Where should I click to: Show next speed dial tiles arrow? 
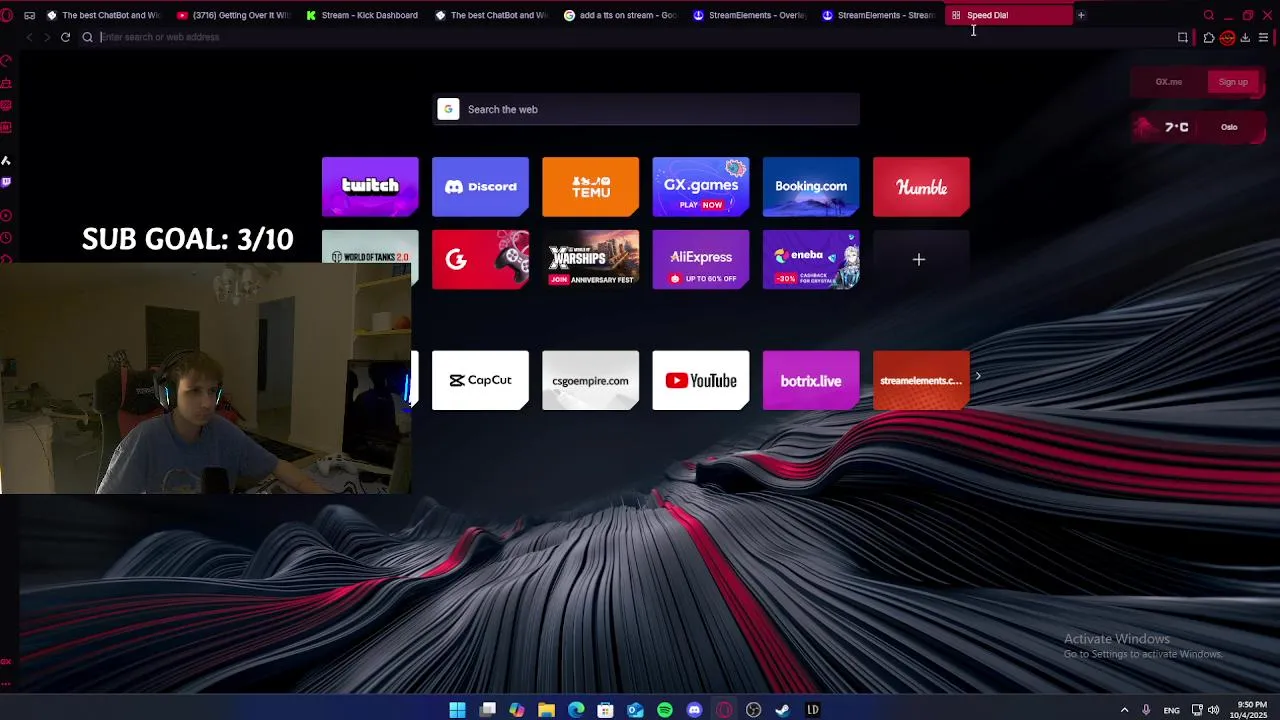point(978,376)
